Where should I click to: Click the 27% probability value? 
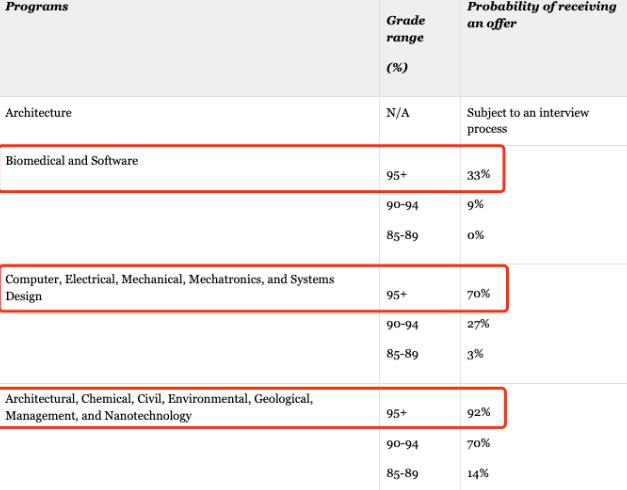pos(478,324)
